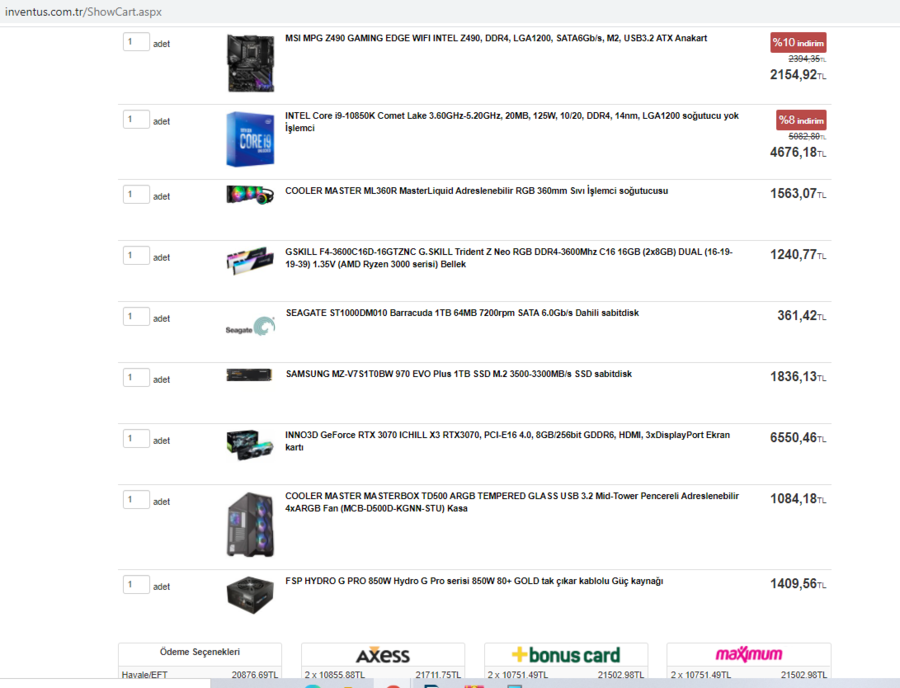Edit quantity field for FSP Hydro G PRO

pos(136,585)
